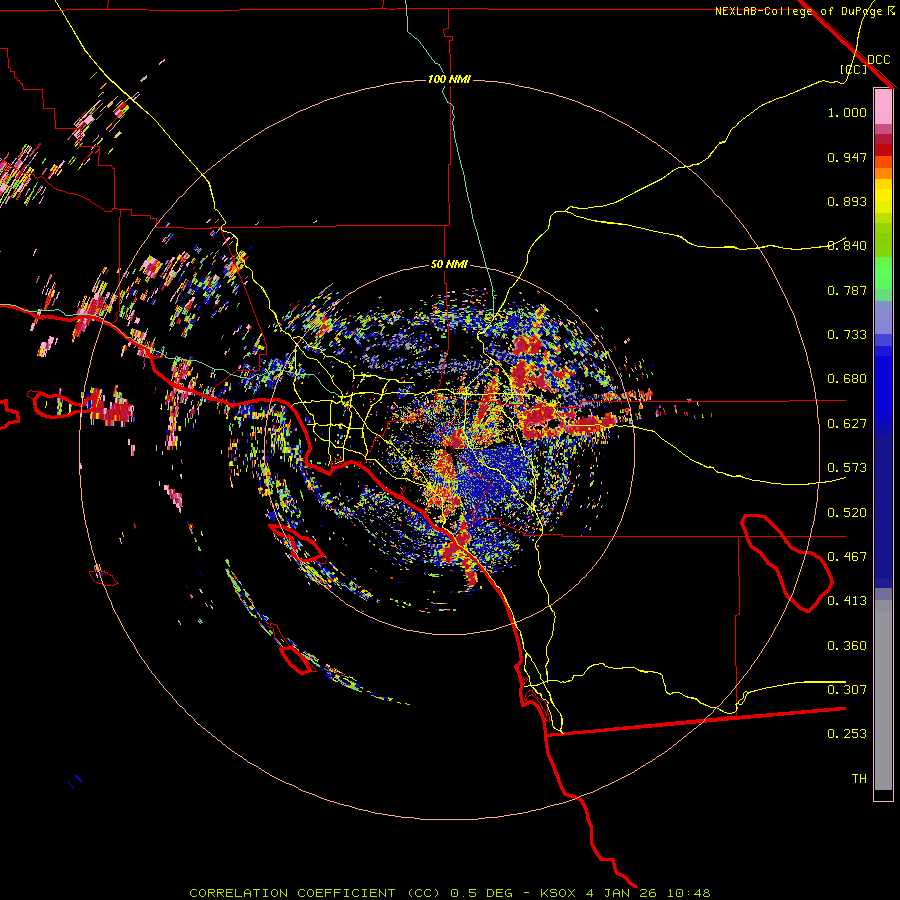Click the NEXLAB-College of DuPage credit text
The height and width of the screenshot is (900, 900).
click(x=798, y=11)
